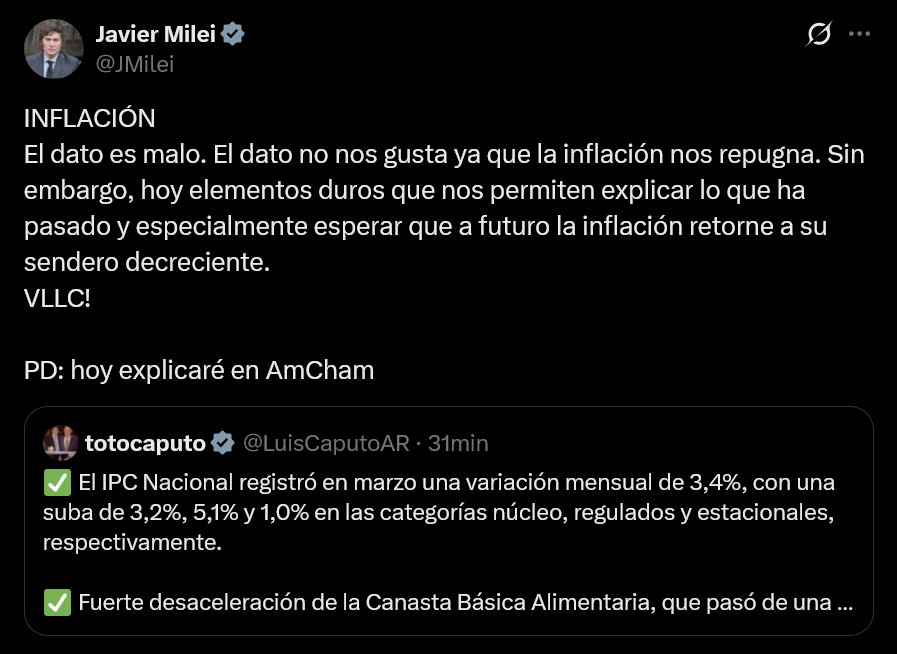Click the Javier Milei display name
The width and height of the screenshot is (897, 654).
157,35
